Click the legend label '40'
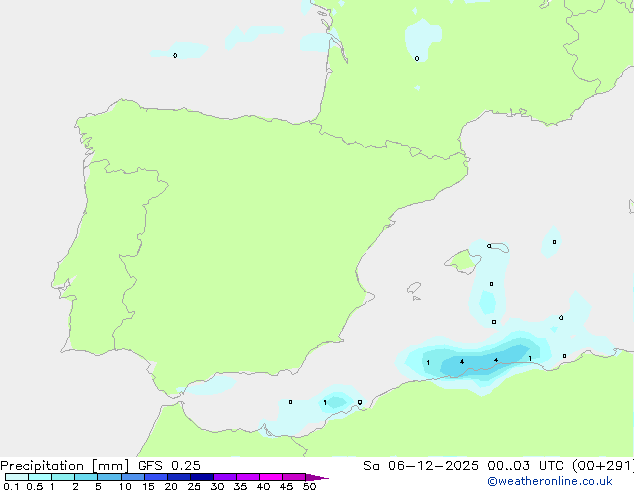 [x=263, y=486]
